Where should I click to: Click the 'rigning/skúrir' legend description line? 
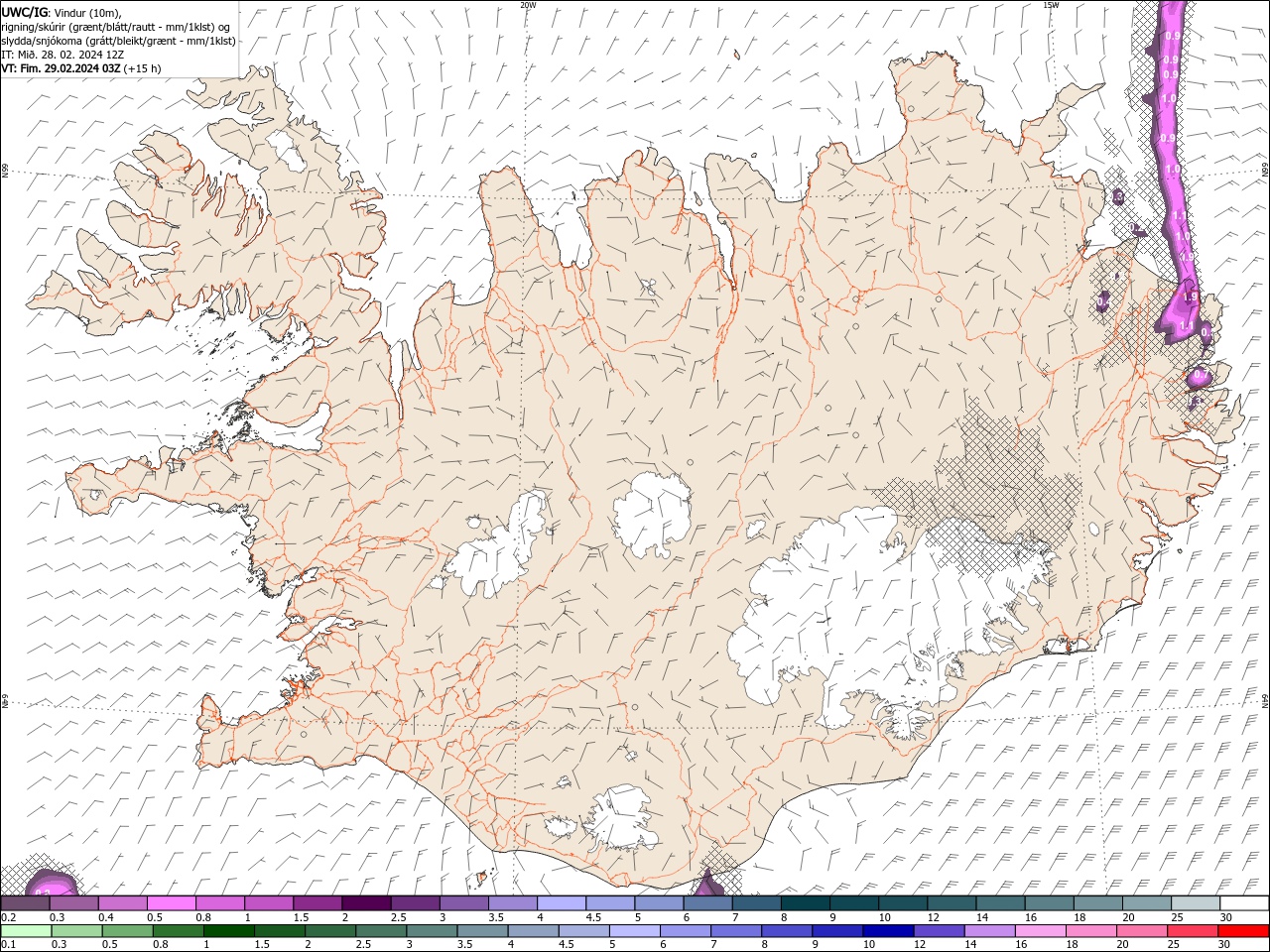pyautogui.click(x=118, y=27)
